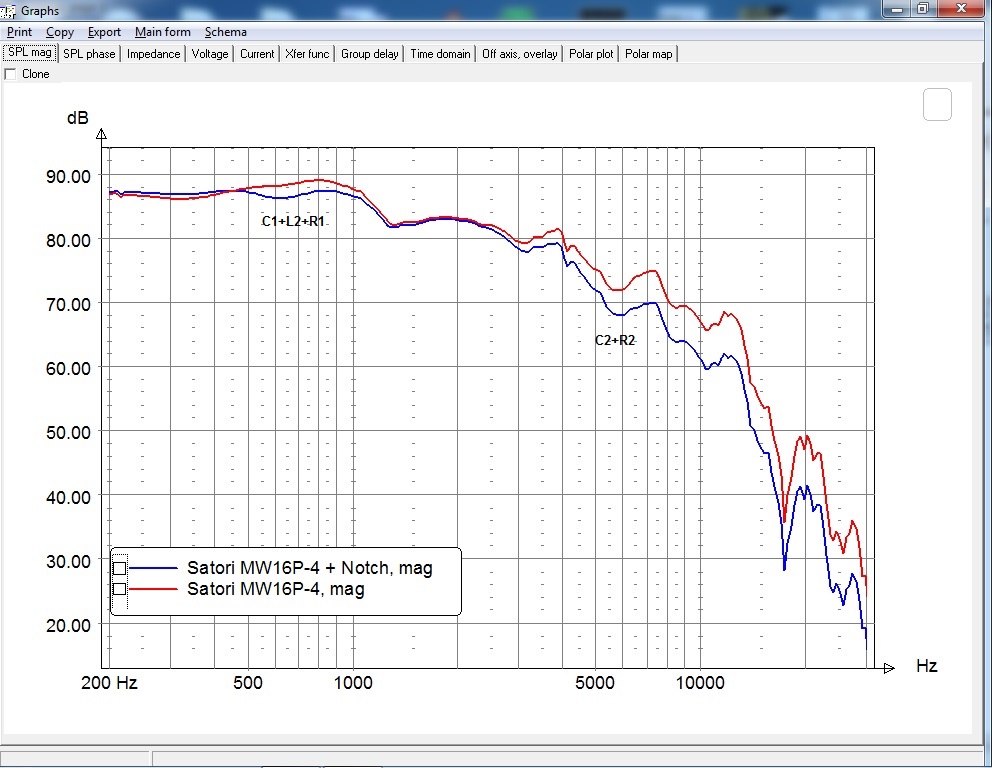992x768 pixels.
Task: Click the empty rounded box at graph top-right
Action: click(937, 104)
